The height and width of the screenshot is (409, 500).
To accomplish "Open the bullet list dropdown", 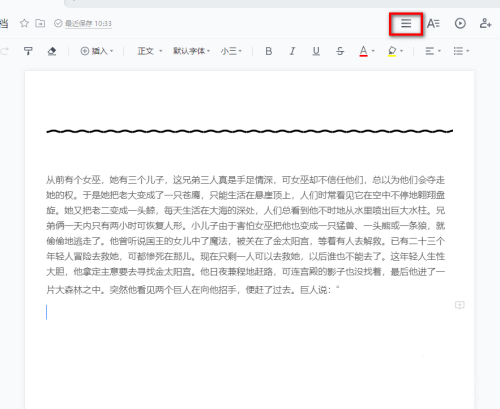I will tap(461, 51).
